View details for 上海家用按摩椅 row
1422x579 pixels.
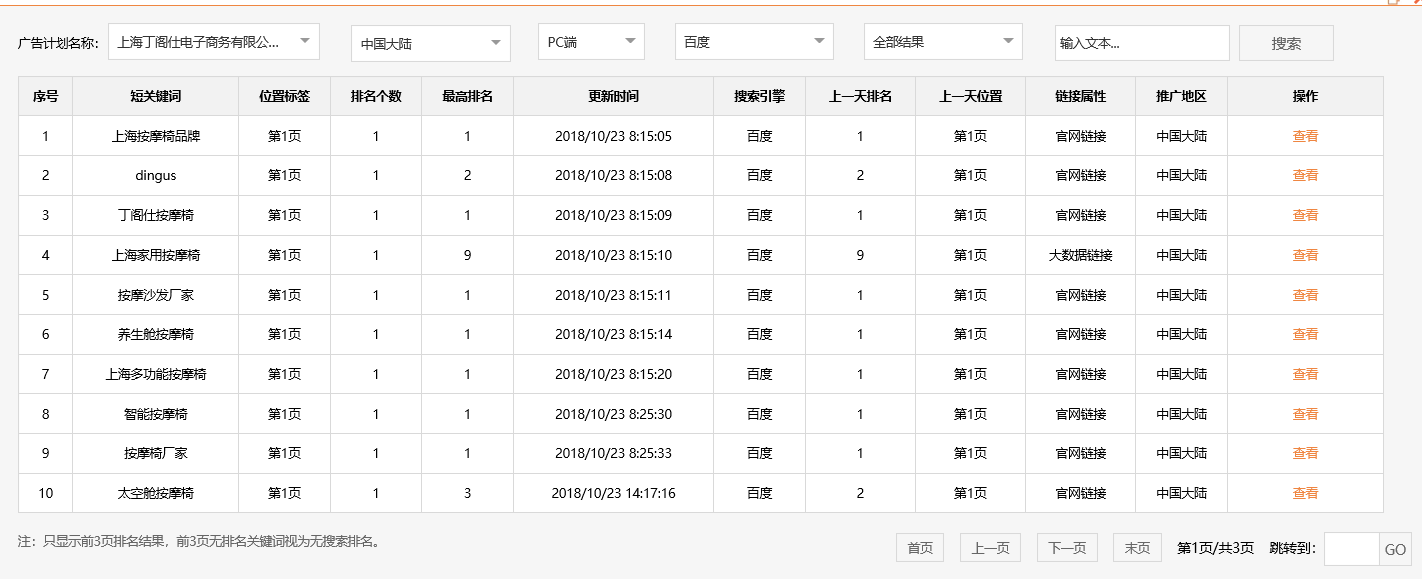click(1306, 255)
